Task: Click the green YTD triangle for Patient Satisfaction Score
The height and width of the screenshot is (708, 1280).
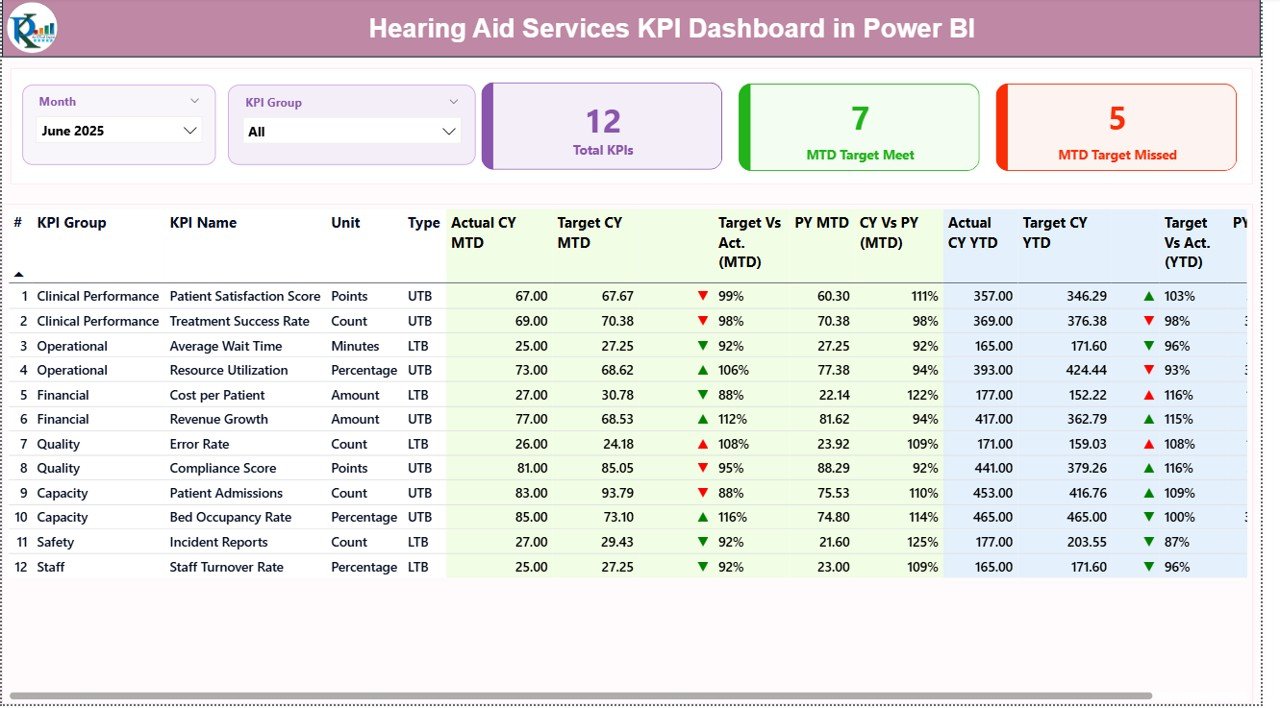Action: (x=1148, y=296)
